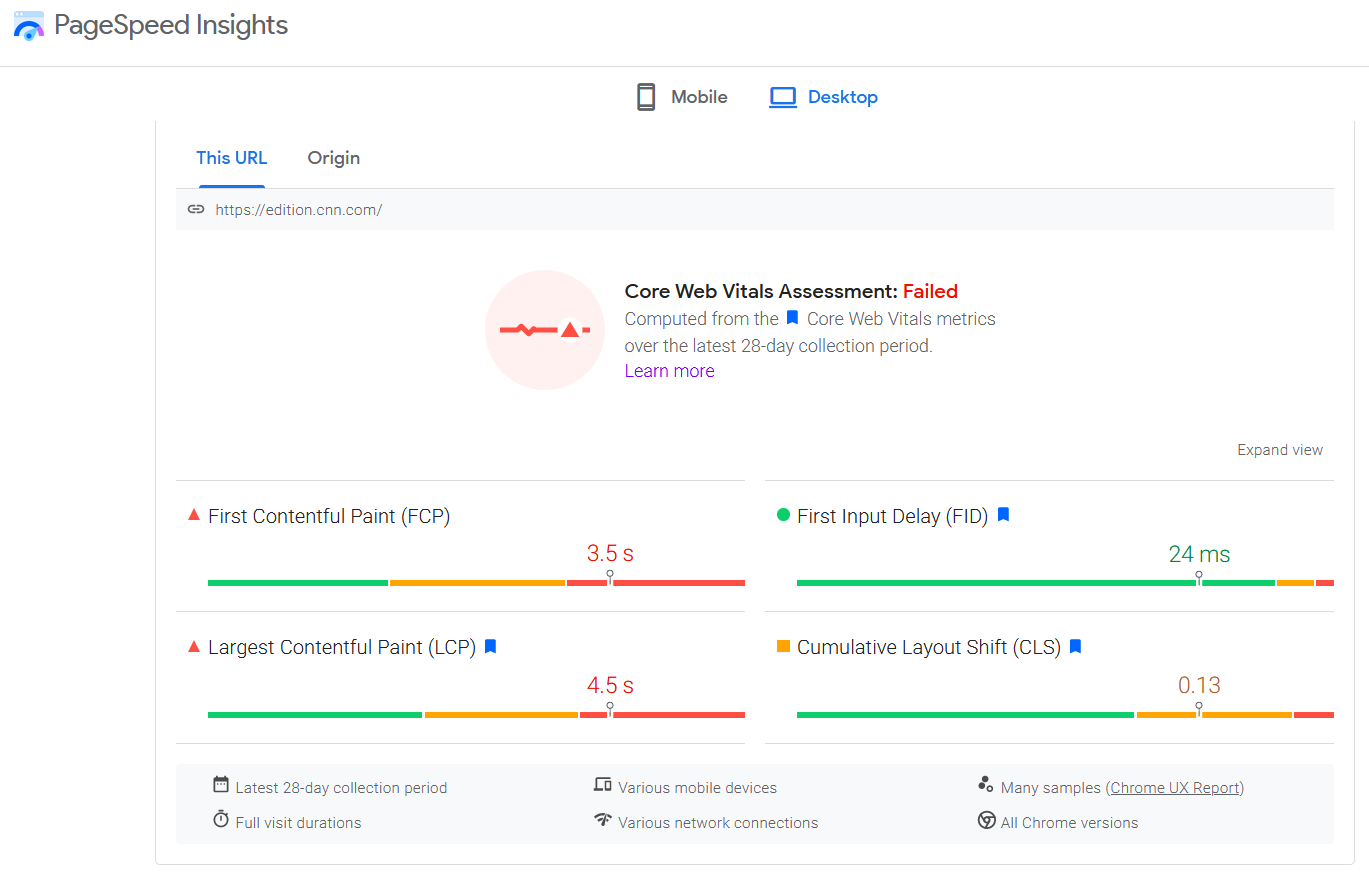
Task: Click the Various mobile devices text
Action: 697,788
